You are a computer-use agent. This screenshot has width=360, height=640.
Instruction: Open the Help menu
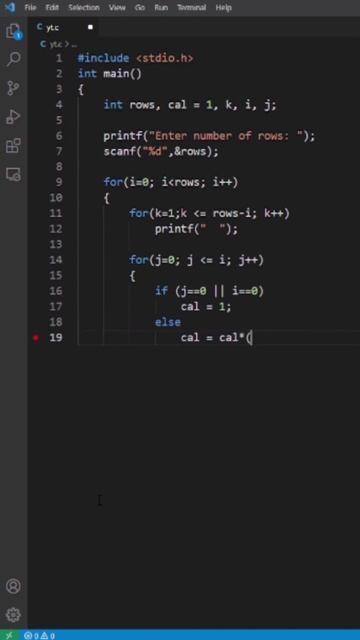223,7
